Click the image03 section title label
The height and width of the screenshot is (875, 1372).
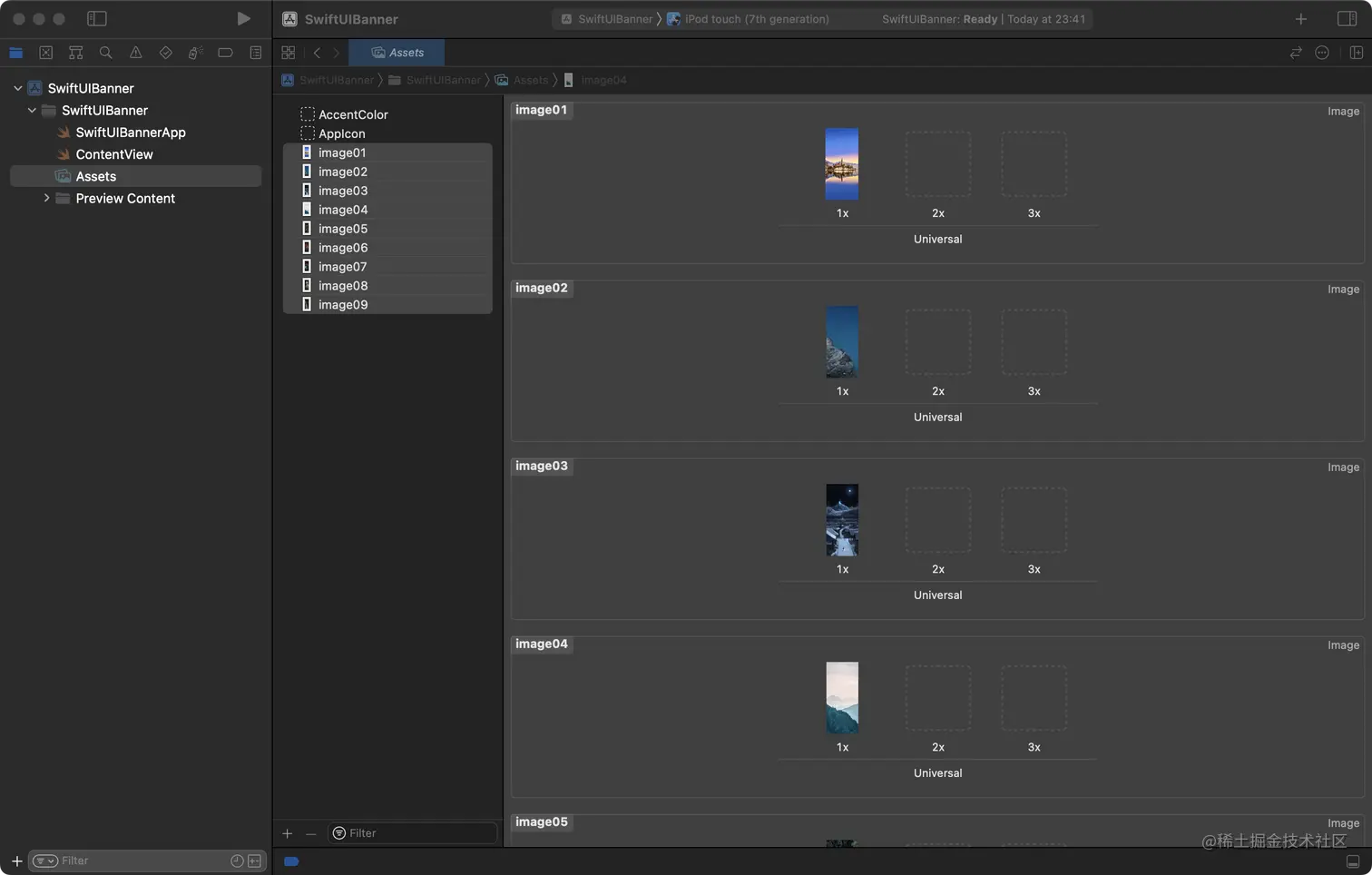point(542,466)
